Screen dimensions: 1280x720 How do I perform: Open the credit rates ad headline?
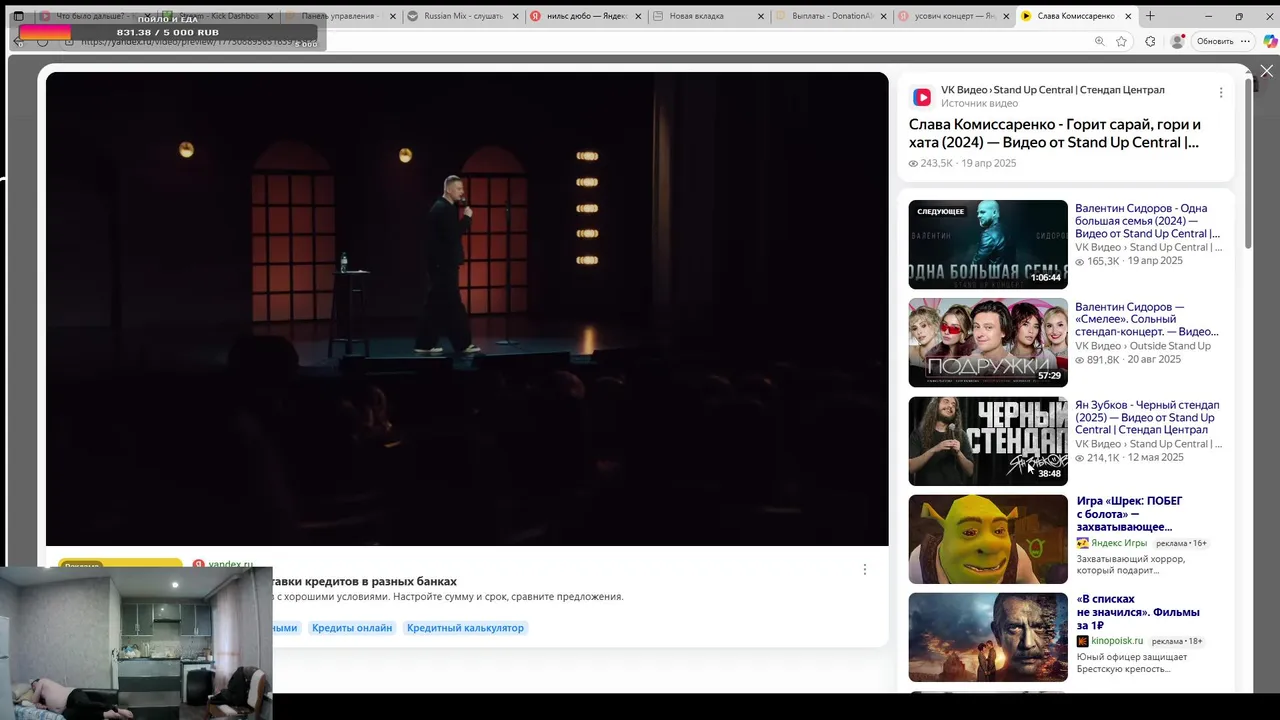pyautogui.click(x=364, y=581)
